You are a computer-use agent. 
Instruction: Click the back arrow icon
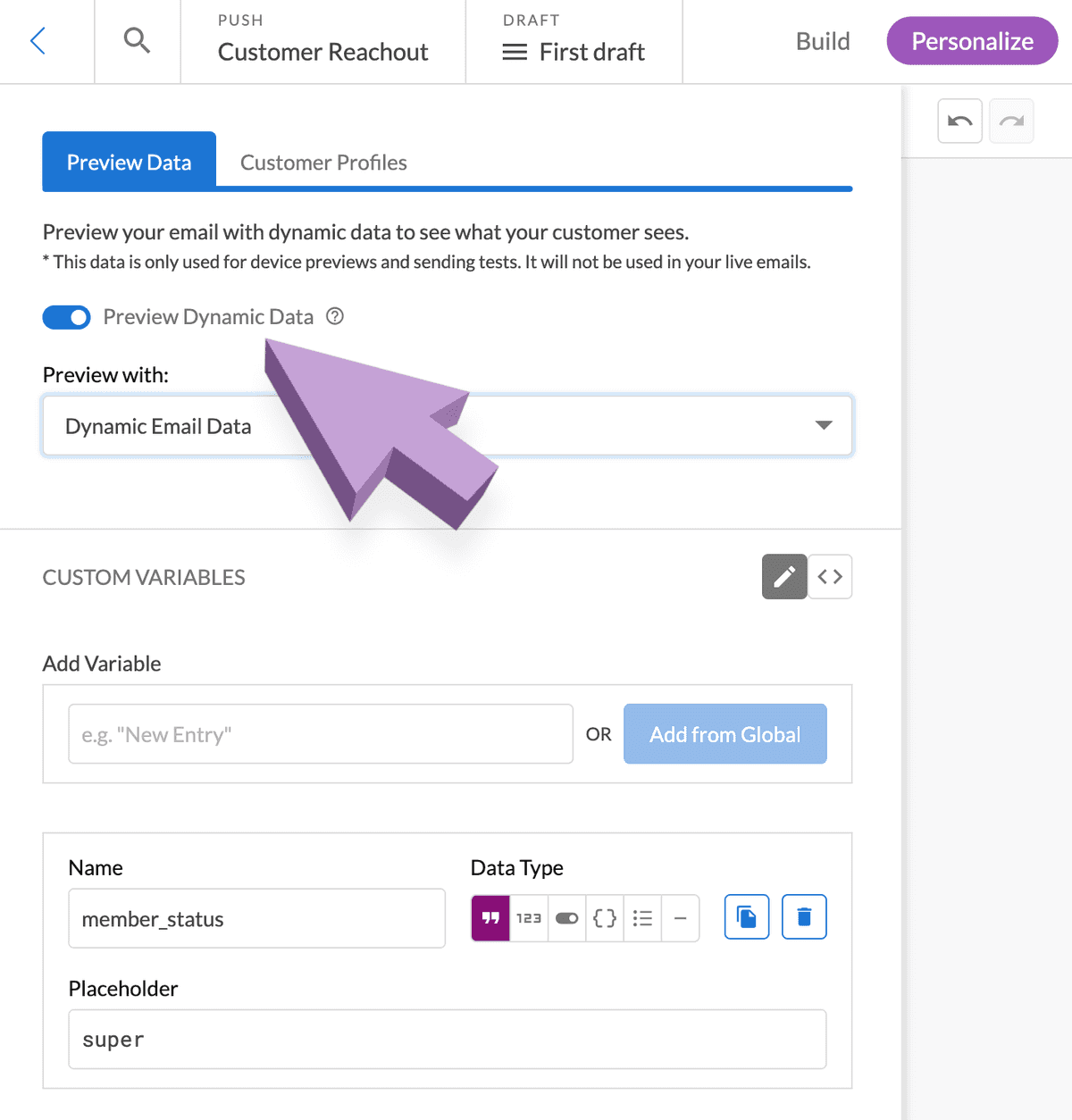[x=38, y=40]
